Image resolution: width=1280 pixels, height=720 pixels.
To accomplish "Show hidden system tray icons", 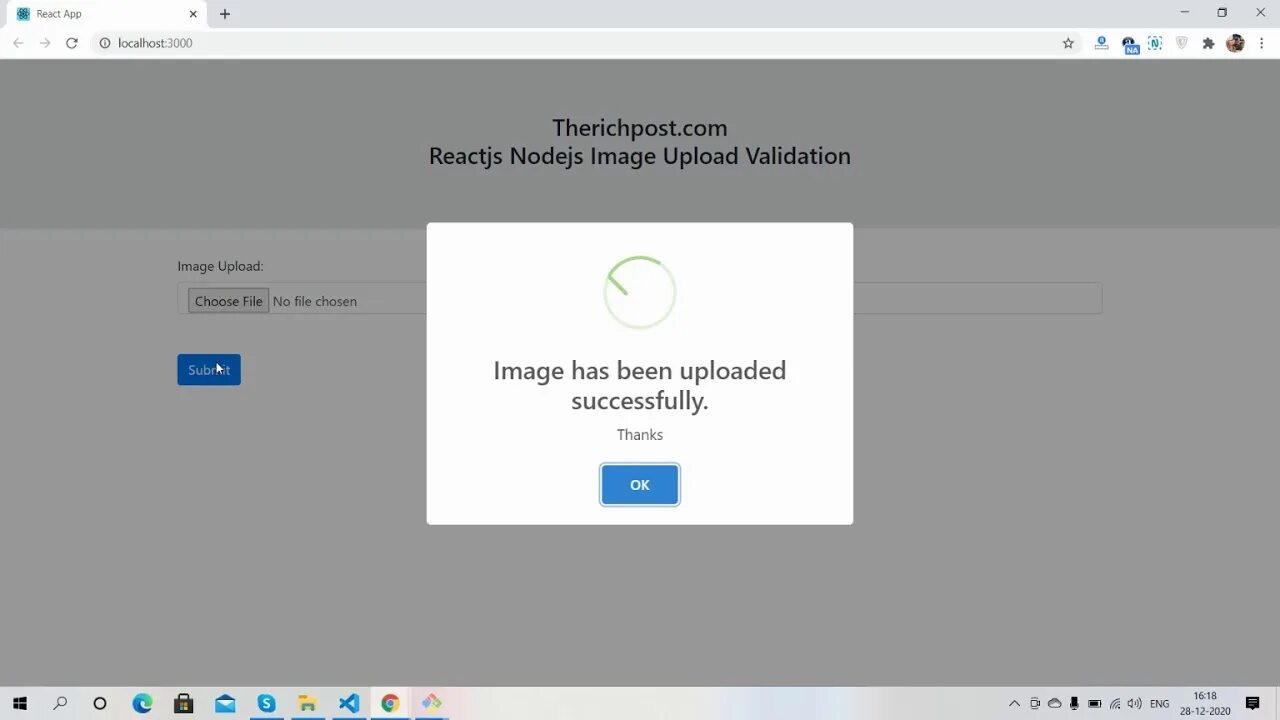I will click(1014, 704).
